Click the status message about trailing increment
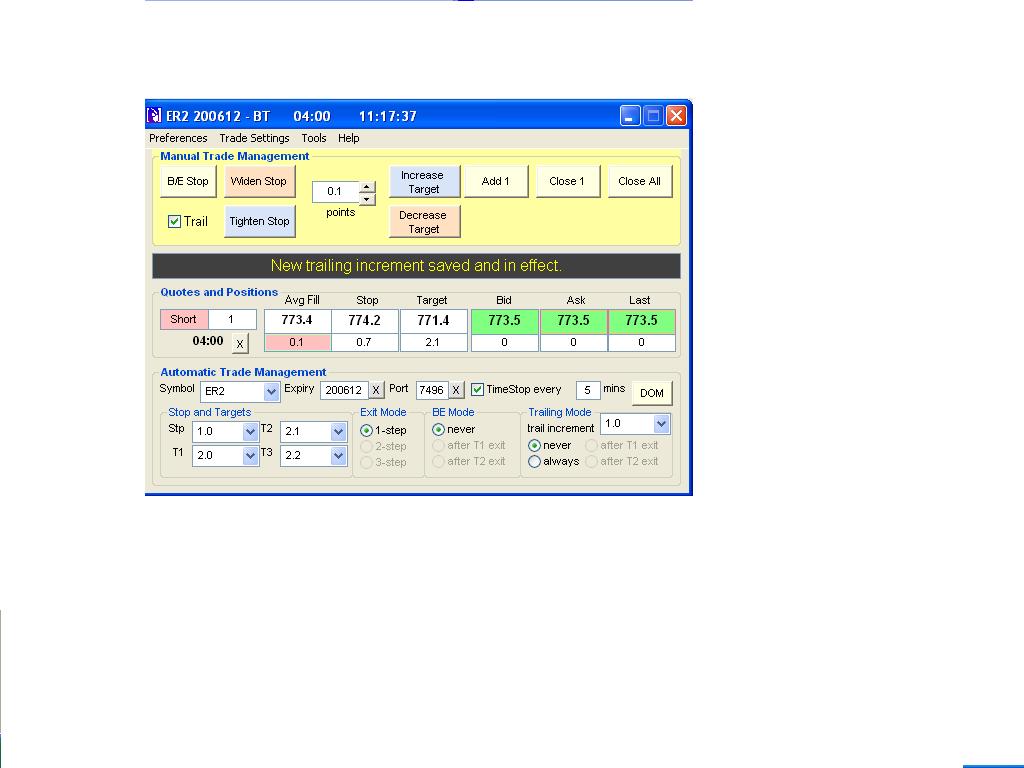Image resolution: width=1024 pixels, height=768 pixels. pyautogui.click(x=416, y=266)
